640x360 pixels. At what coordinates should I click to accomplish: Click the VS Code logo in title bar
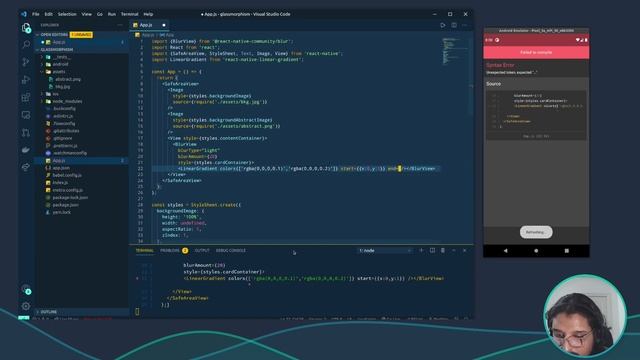pyautogui.click(x=24, y=14)
